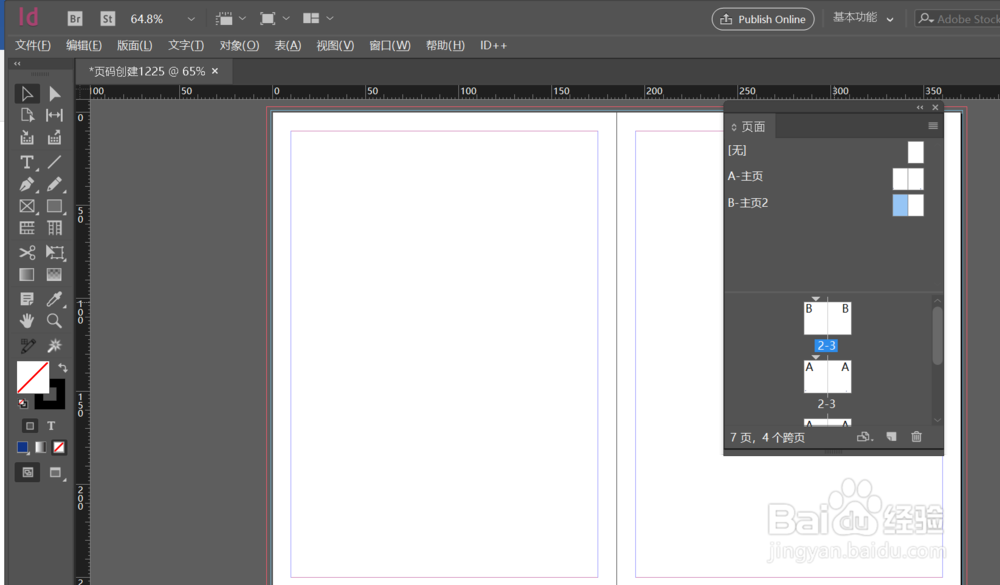
Task: Pick the Pencil tool
Action: click(55, 184)
